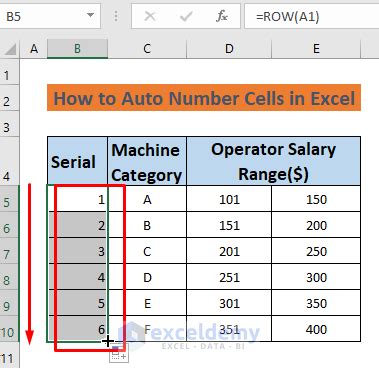Confirm formula with the checkmark icon

[x=185, y=16]
